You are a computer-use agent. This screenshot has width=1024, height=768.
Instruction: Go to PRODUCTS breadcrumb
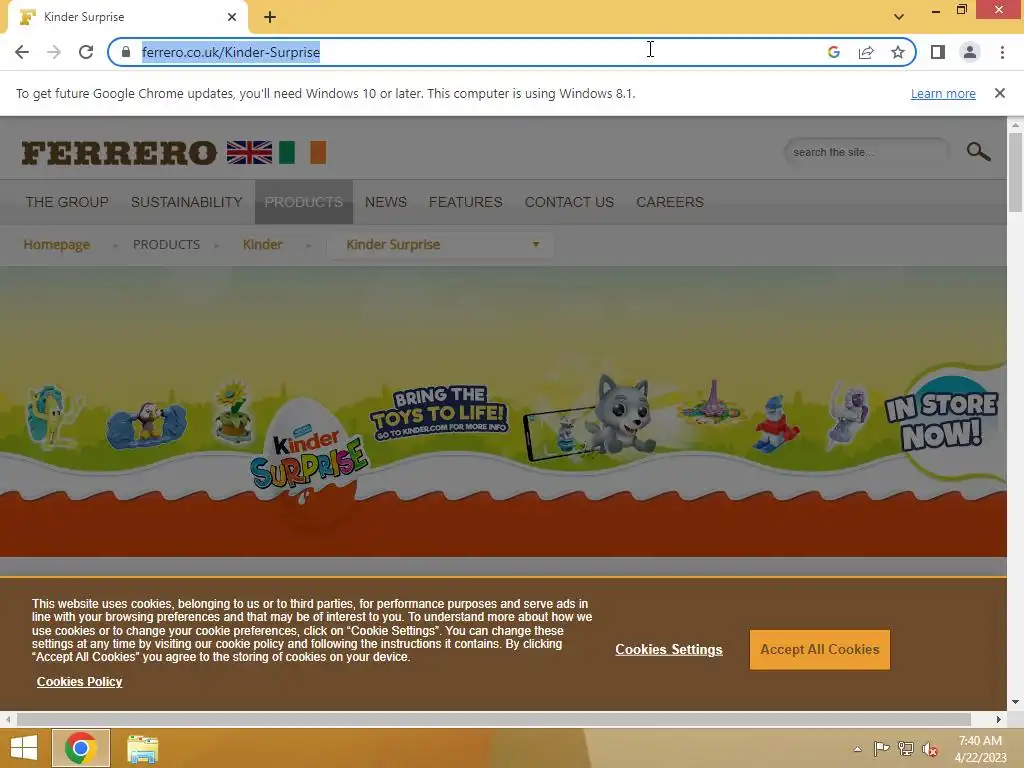coord(167,244)
